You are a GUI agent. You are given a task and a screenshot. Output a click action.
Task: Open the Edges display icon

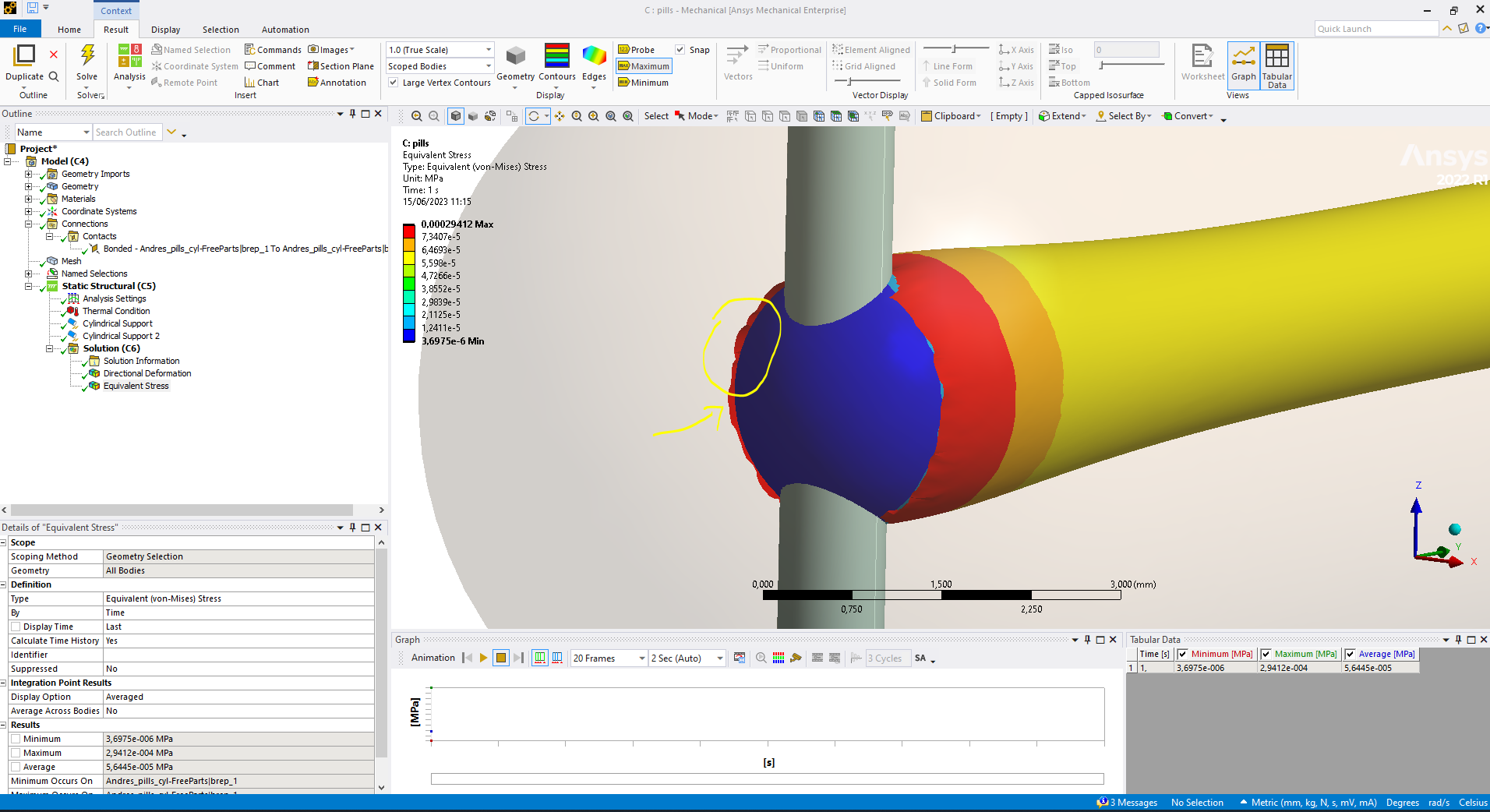[594, 56]
